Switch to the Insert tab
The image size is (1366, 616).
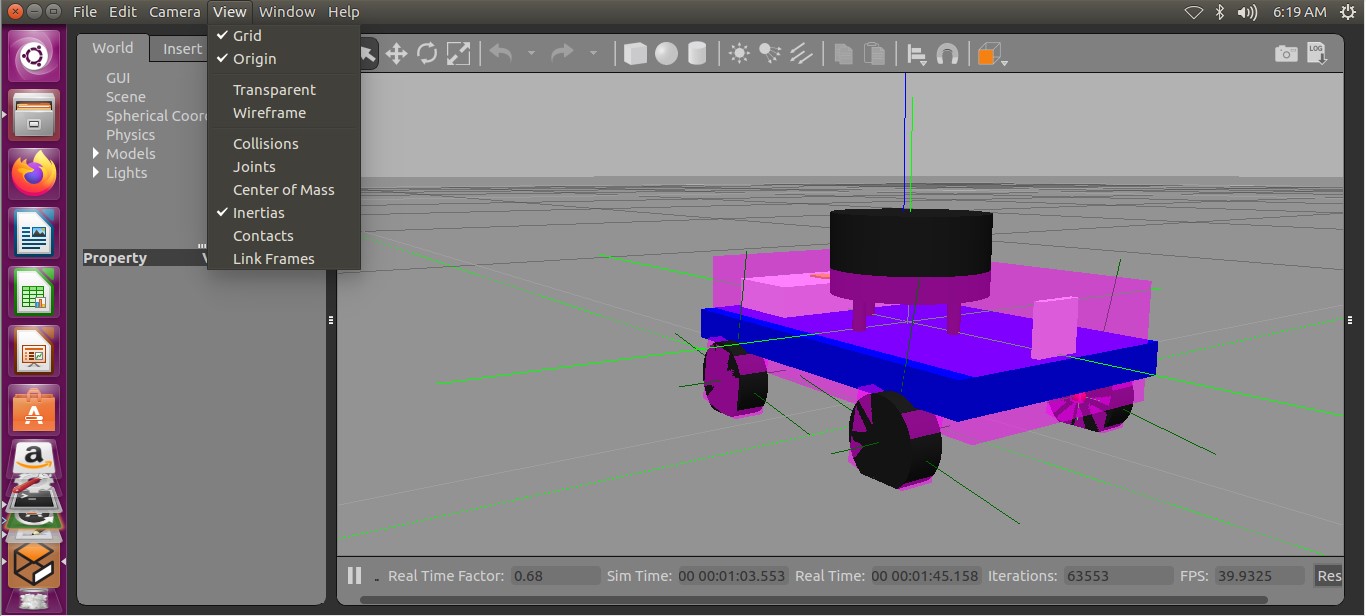[x=182, y=49]
